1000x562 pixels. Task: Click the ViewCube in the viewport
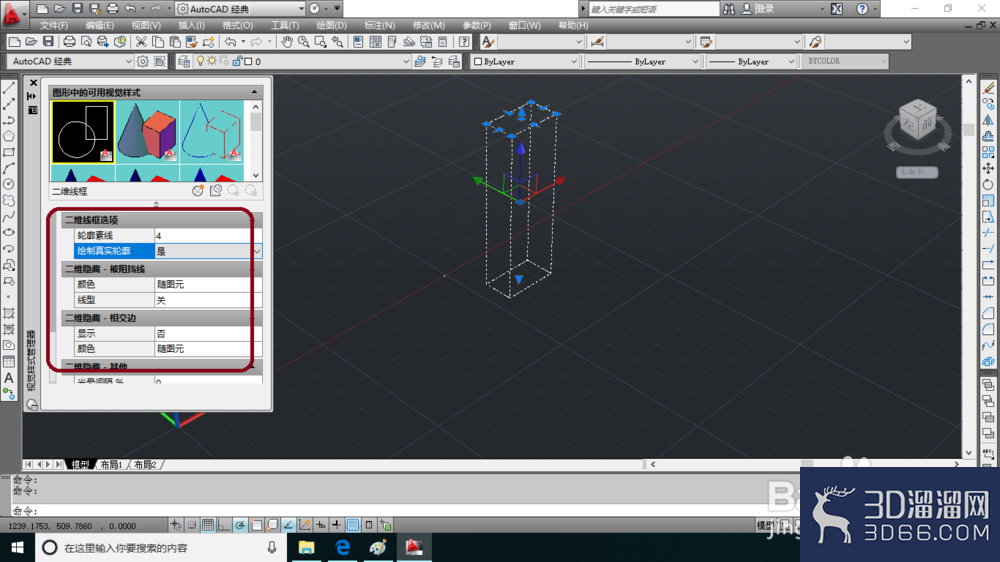[917, 122]
